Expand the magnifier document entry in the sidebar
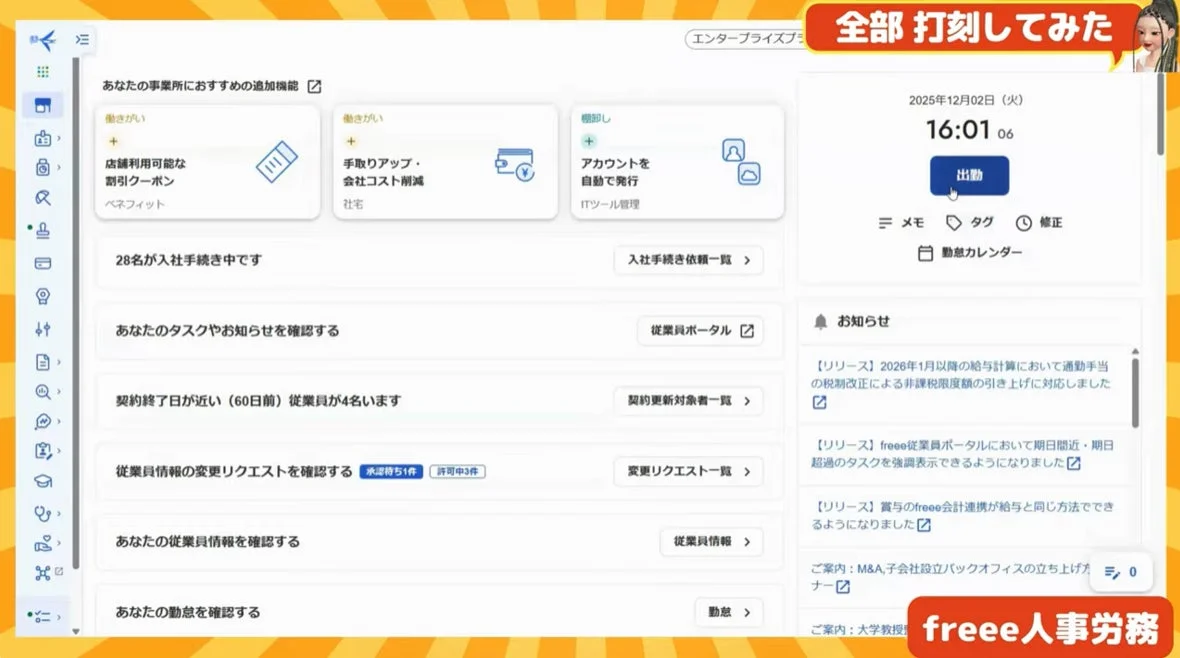1180x658 pixels. pyautogui.click(x=43, y=393)
